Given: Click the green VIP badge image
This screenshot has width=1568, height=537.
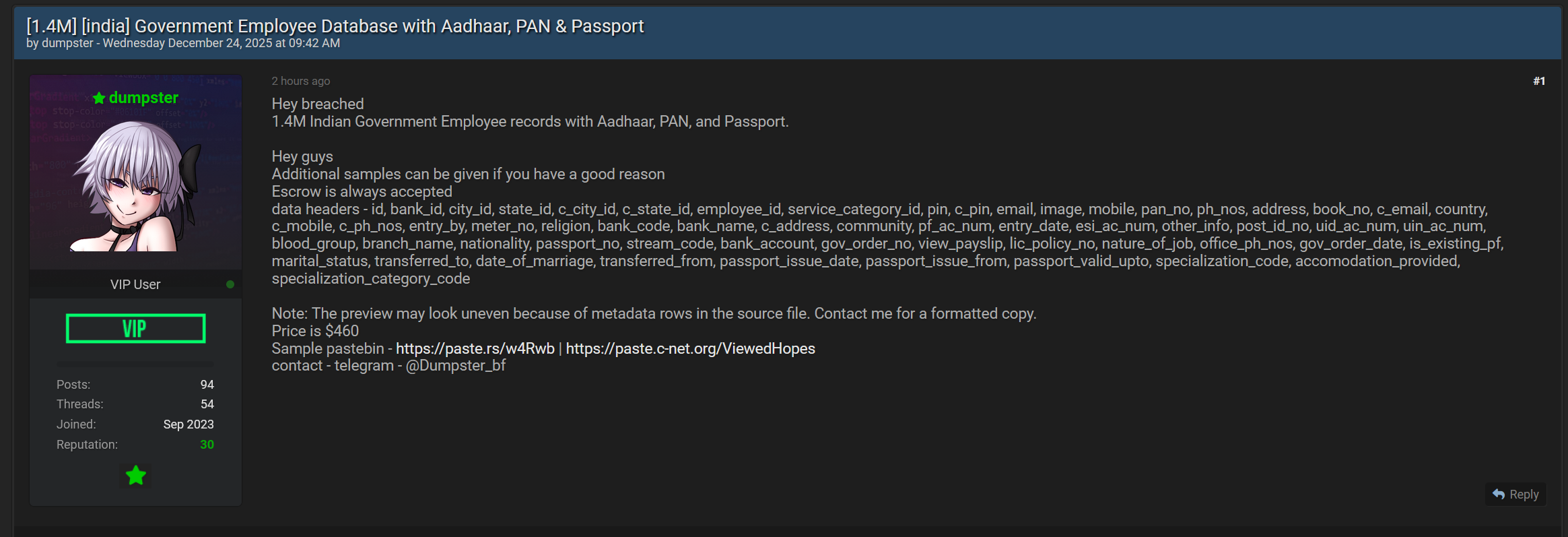Looking at the screenshot, I should coord(135,329).
